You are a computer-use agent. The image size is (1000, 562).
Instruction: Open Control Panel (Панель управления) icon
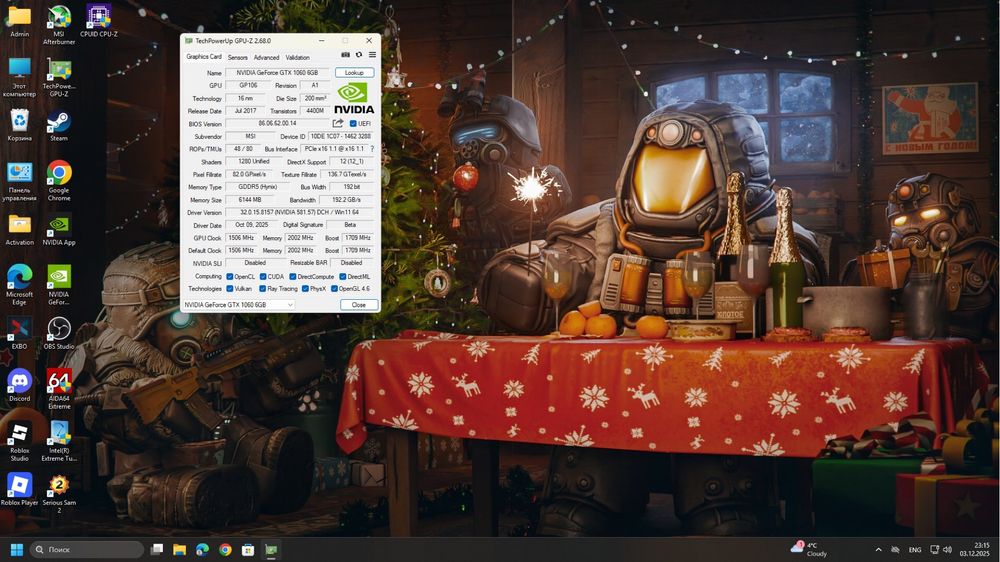point(19,181)
